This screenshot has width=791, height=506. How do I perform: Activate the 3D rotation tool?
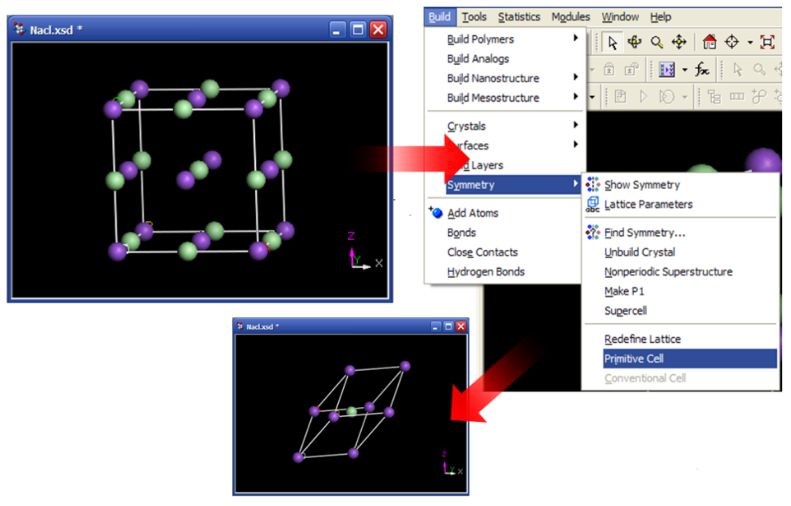(x=634, y=42)
